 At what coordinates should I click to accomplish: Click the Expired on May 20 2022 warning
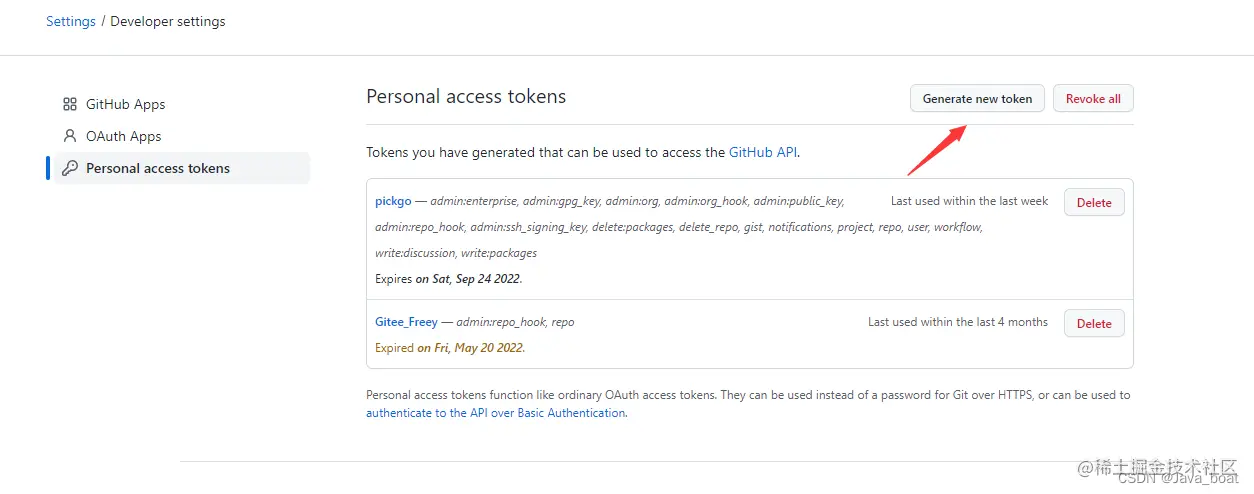(450, 348)
